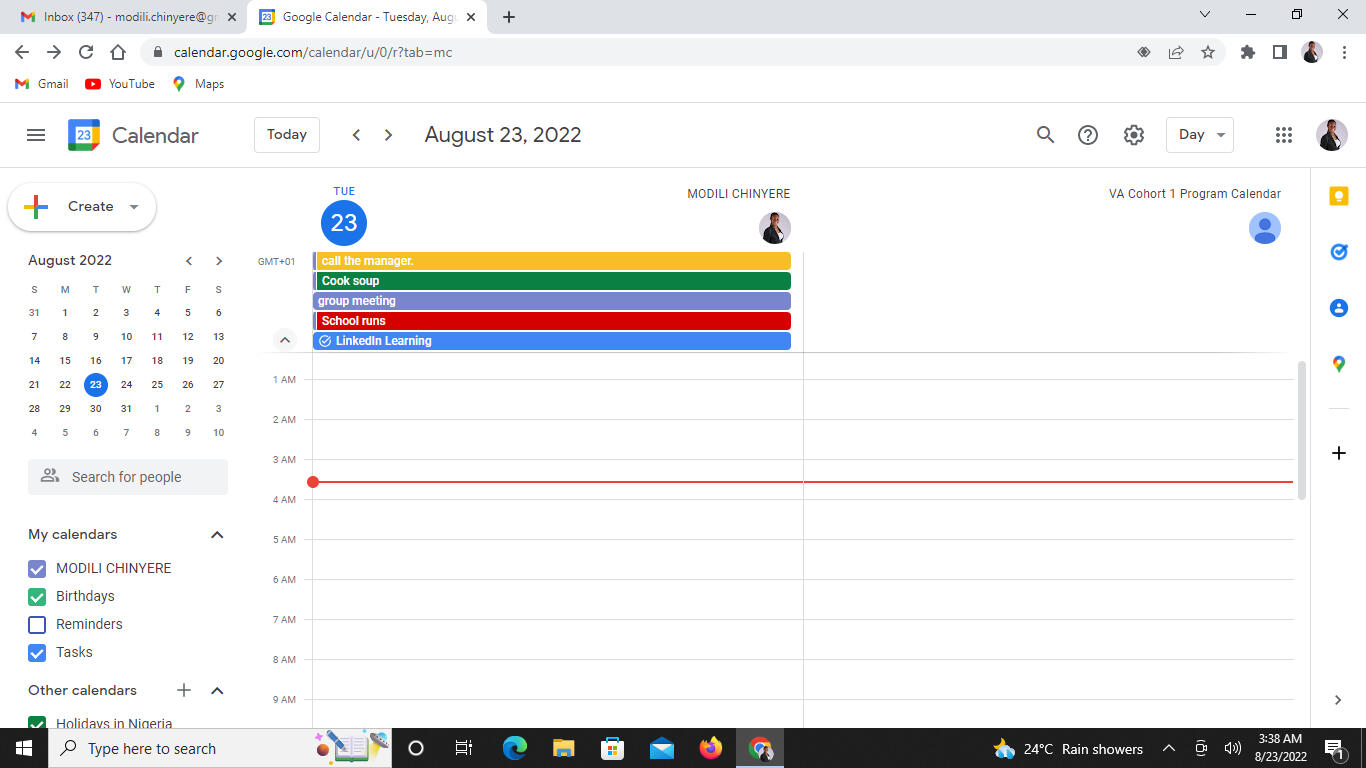The width and height of the screenshot is (1366, 768).
Task: Open the Contacts side panel icon
Action: point(1338,308)
